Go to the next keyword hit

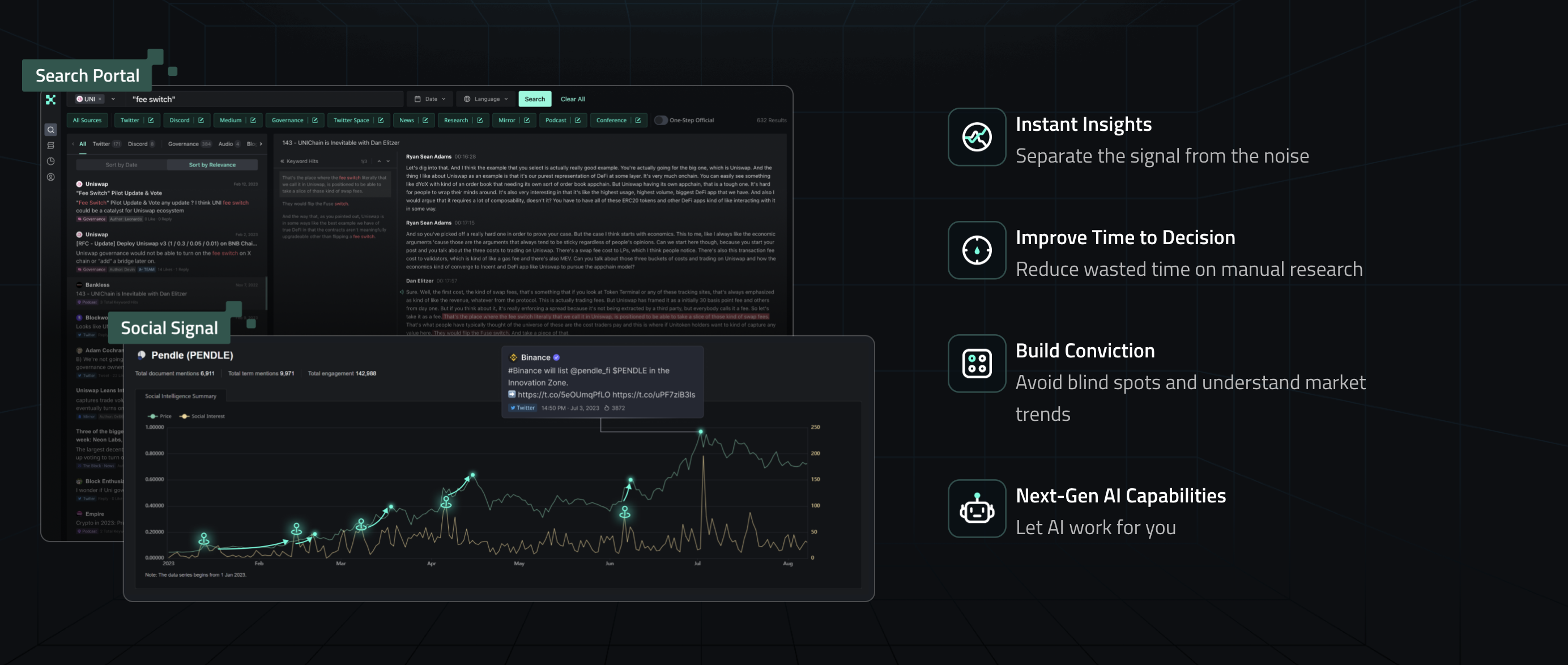click(x=387, y=161)
